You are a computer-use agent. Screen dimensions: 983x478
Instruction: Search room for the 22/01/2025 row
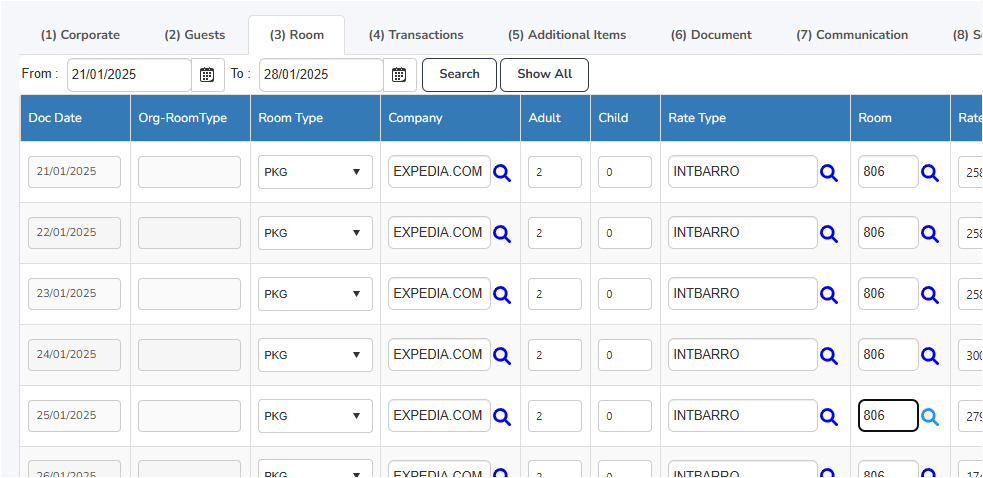pyautogui.click(x=930, y=233)
